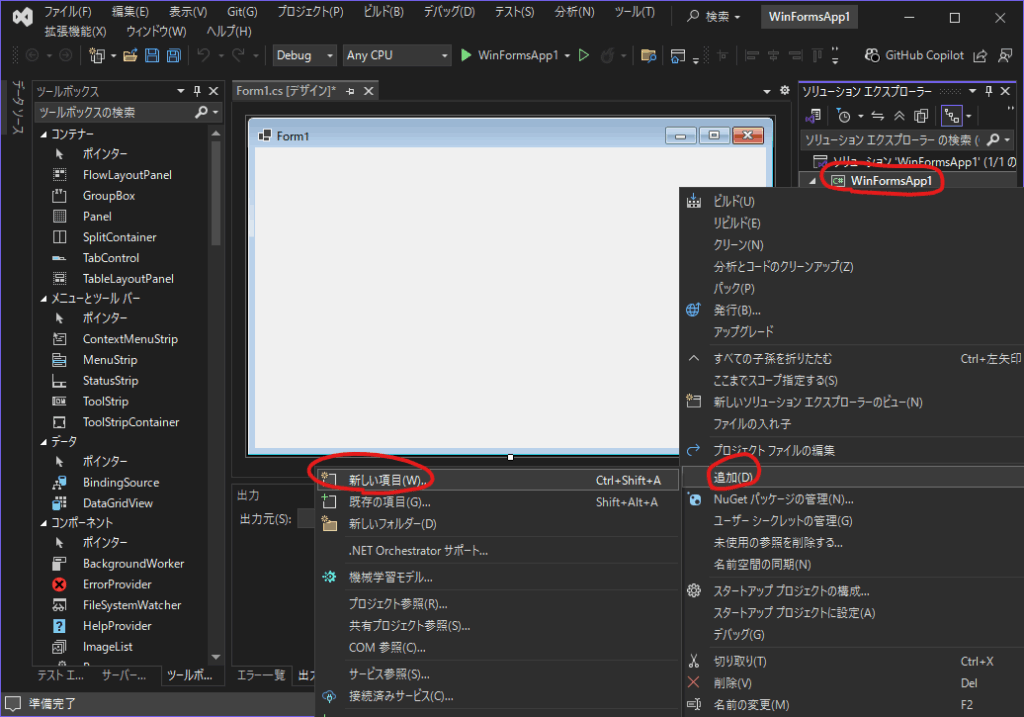Click the Show All Files icon in Solution Explorer

click(921, 116)
